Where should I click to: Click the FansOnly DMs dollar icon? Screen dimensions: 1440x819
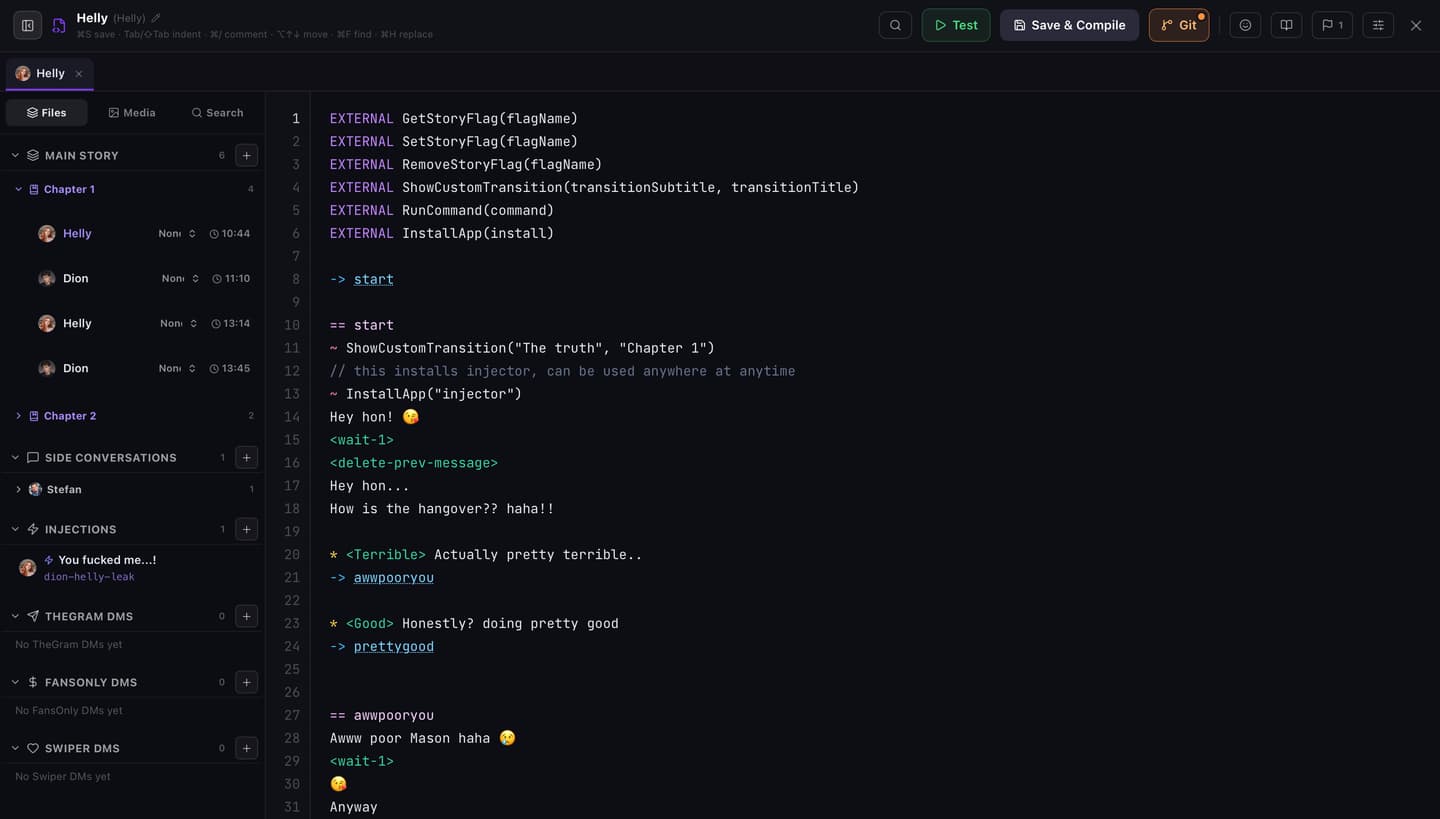point(33,682)
